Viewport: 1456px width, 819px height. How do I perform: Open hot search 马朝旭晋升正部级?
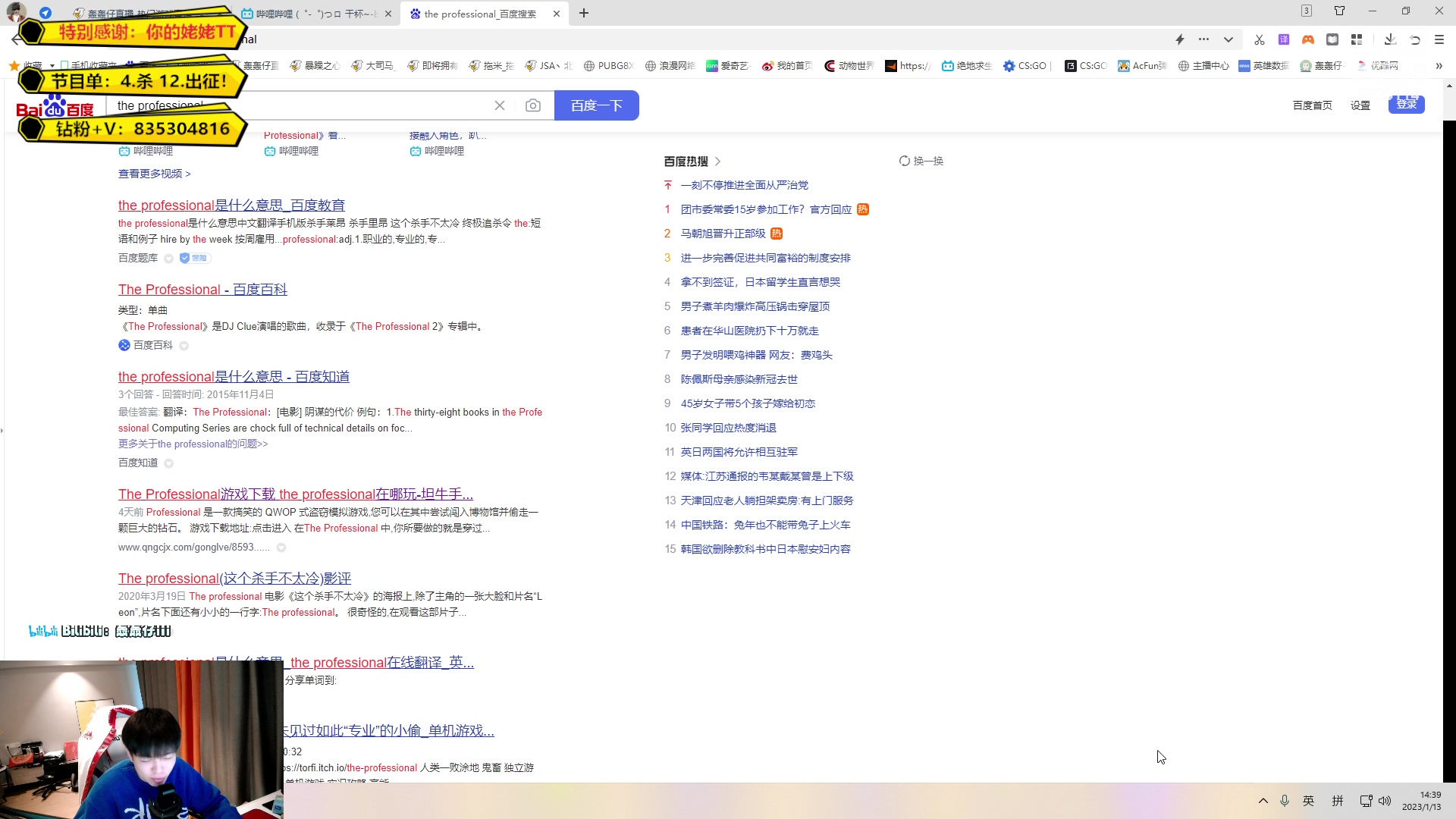(723, 234)
